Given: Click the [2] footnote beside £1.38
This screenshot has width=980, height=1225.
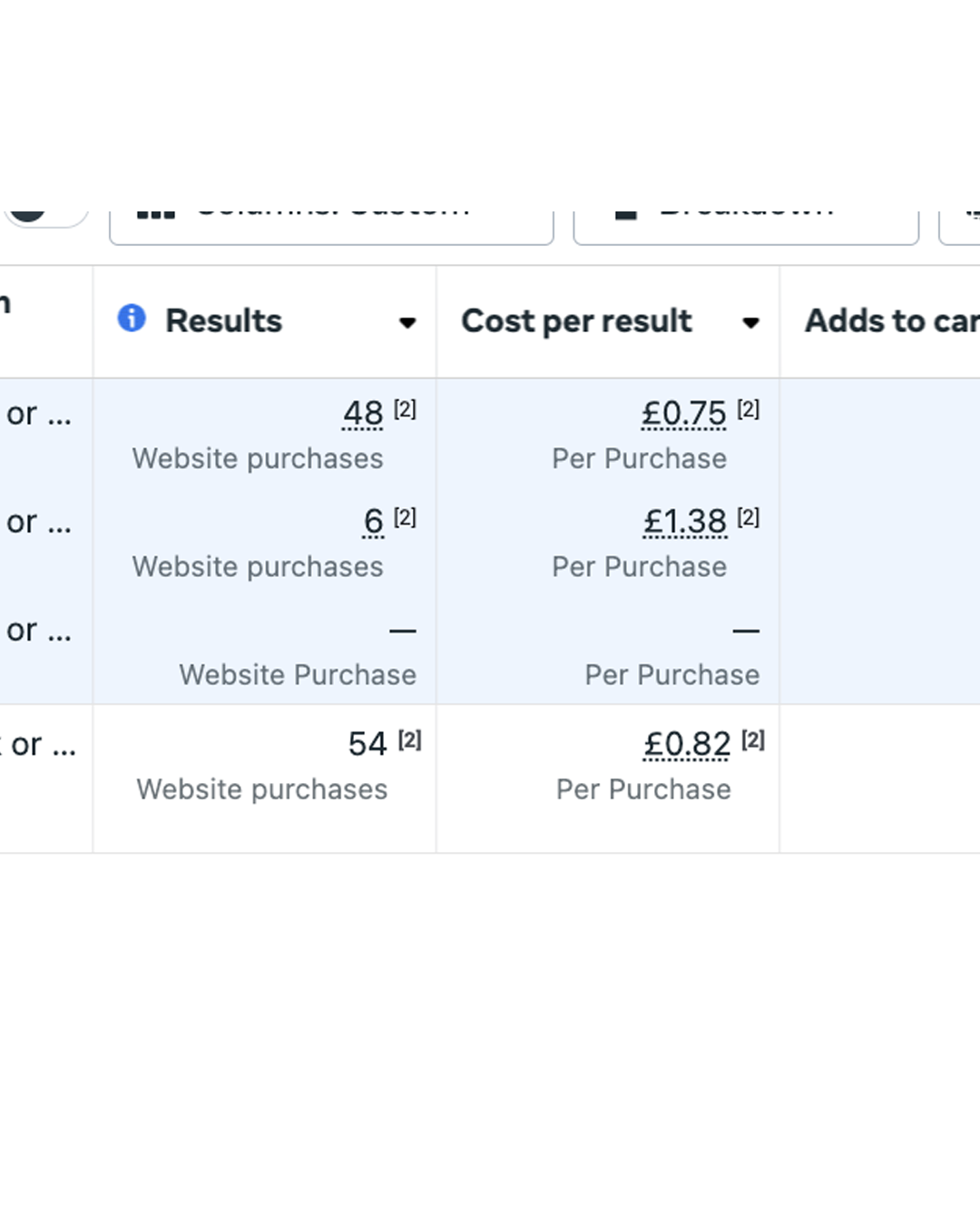Looking at the screenshot, I should pyautogui.click(x=748, y=517).
